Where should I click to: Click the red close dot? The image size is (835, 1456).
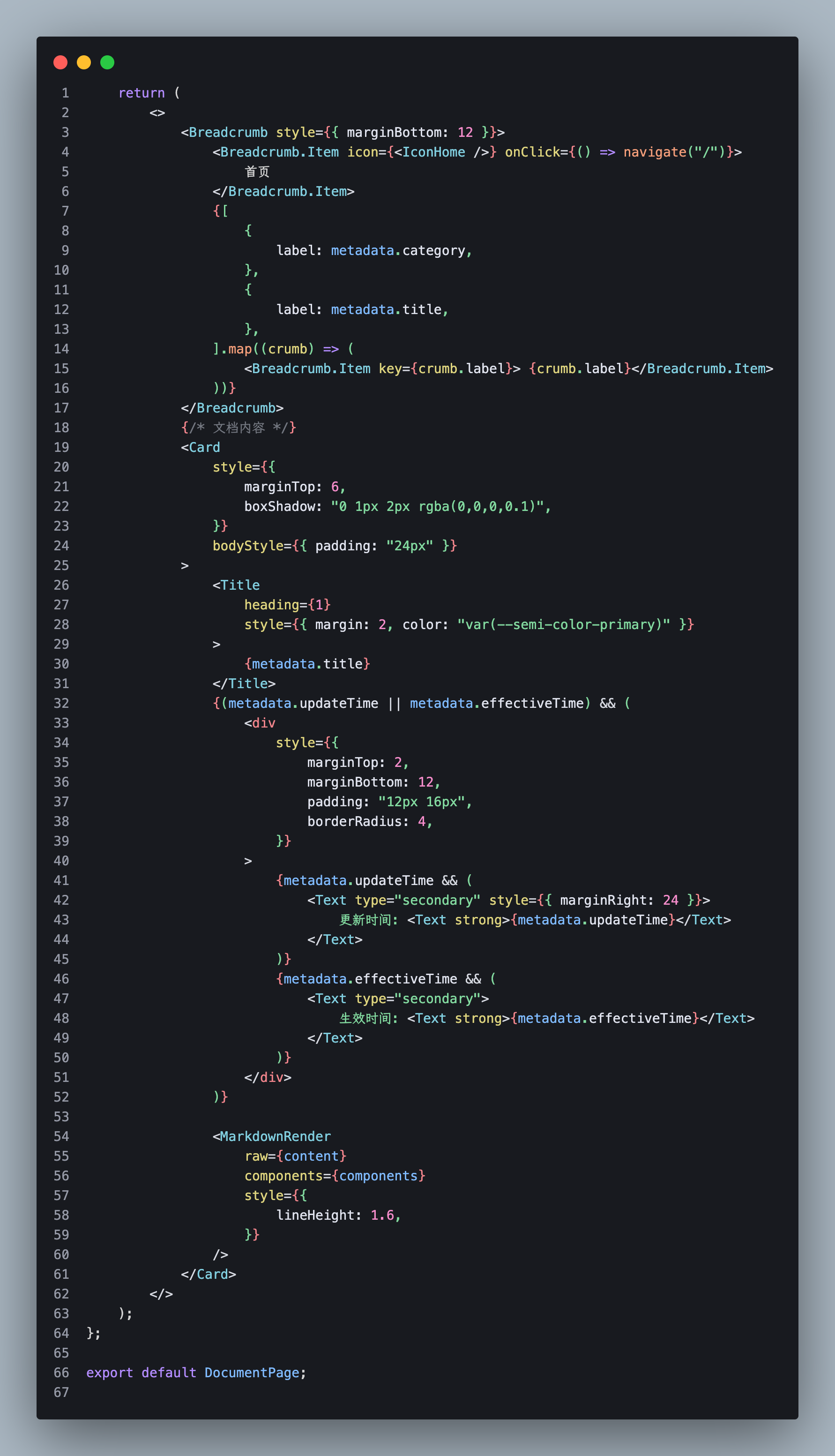point(60,62)
